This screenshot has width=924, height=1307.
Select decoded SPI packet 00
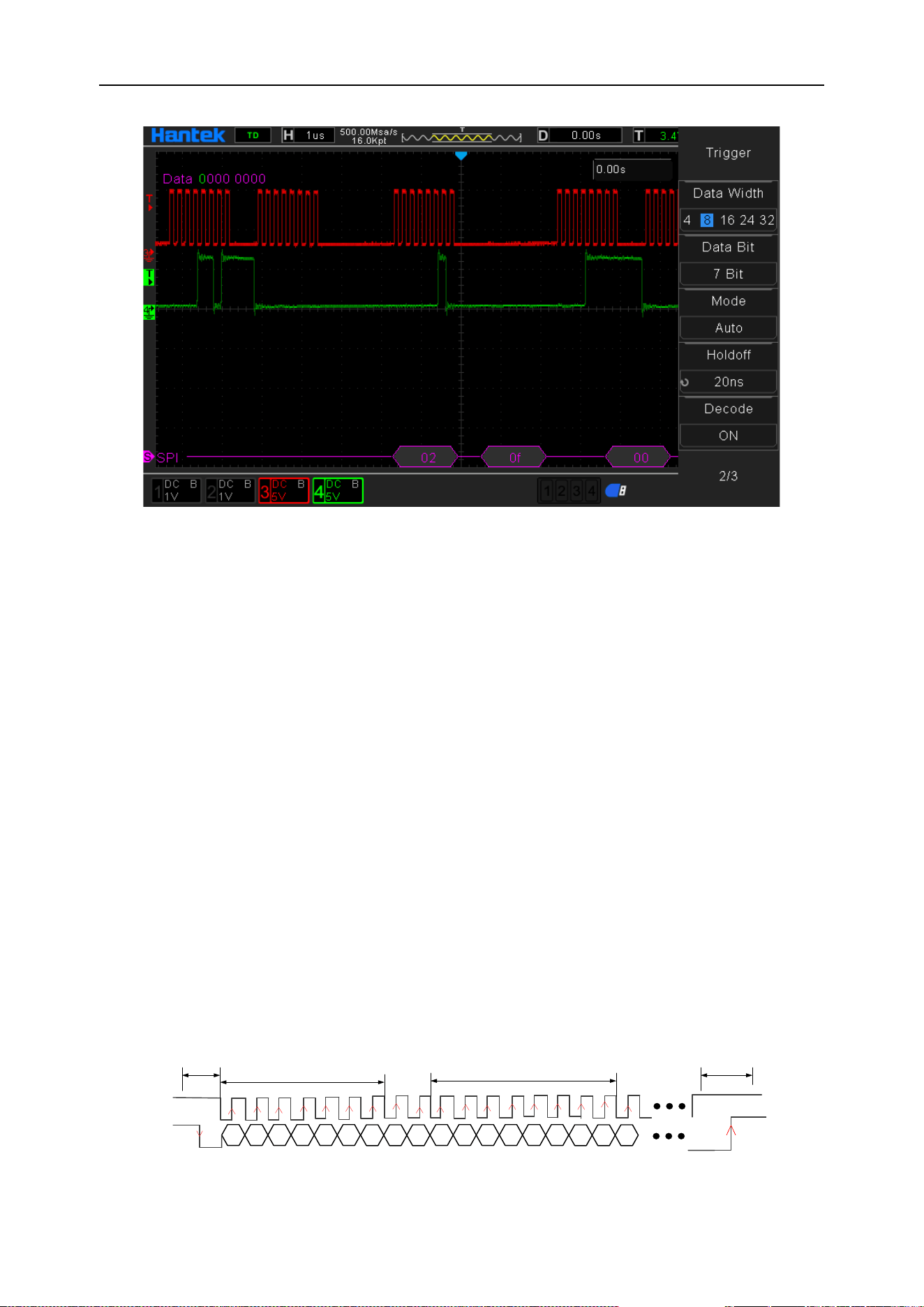639,457
